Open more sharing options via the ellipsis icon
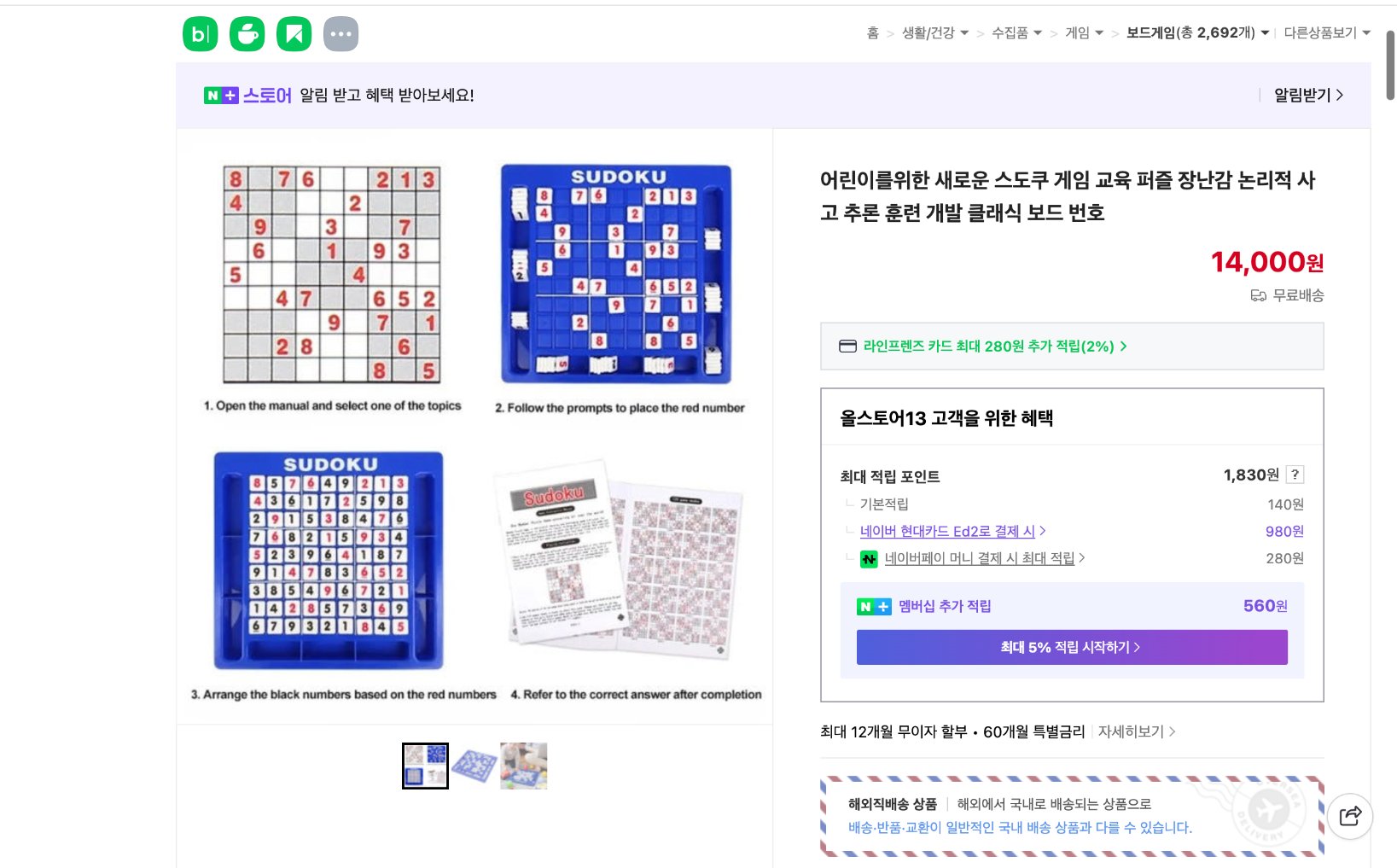This screenshot has height=868, width=1397. coord(341,34)
